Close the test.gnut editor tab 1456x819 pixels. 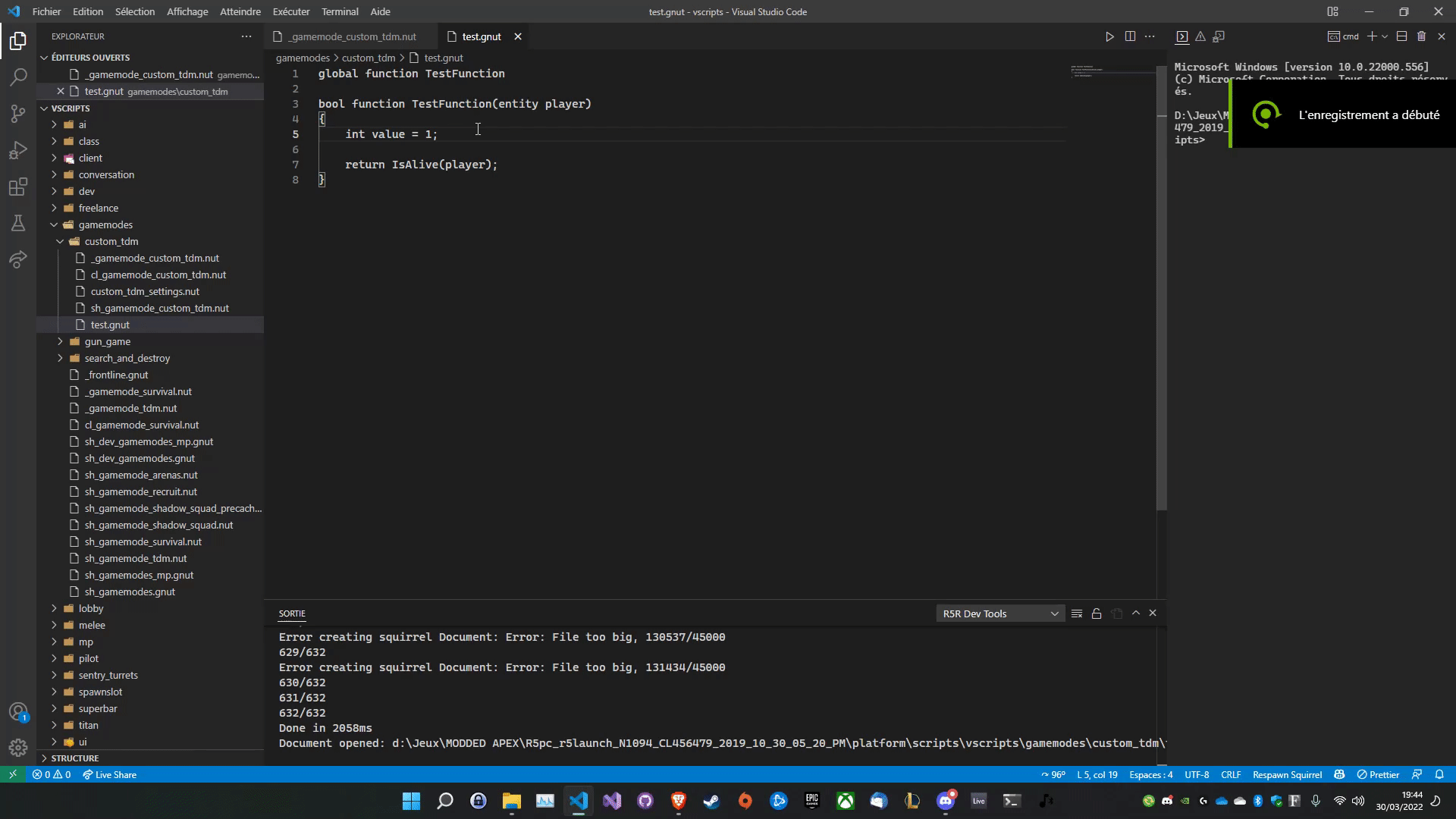518,36
